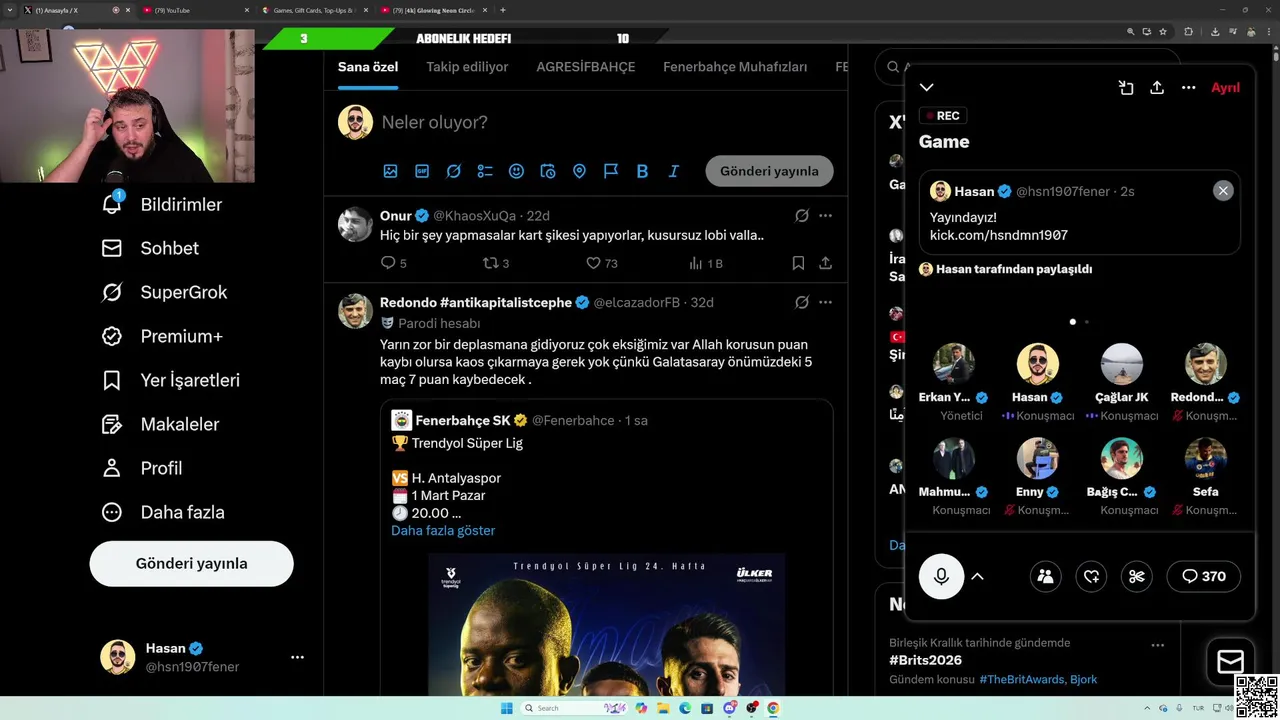
Task: Add a poll to the post
Action: click(485, 171)
